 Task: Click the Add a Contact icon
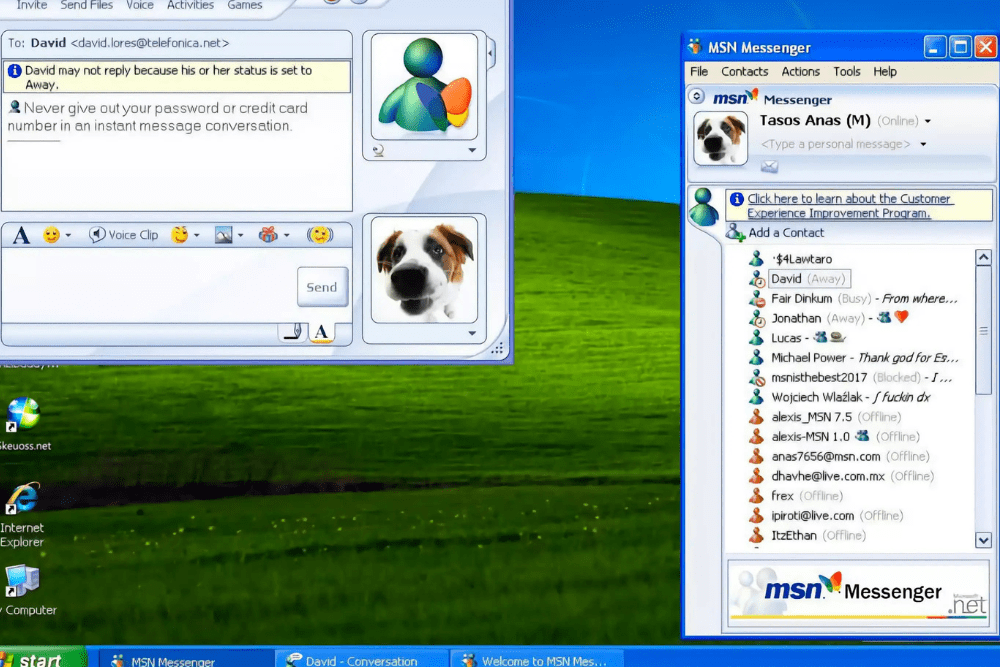[x=736, y=233]
